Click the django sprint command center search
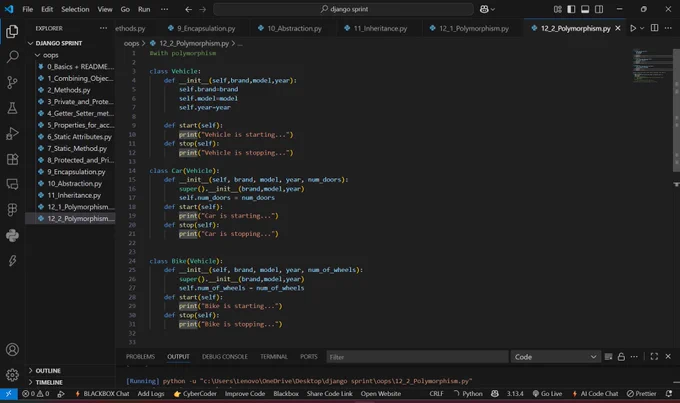Viewport: 680px width, 403px height. [343, 9]
